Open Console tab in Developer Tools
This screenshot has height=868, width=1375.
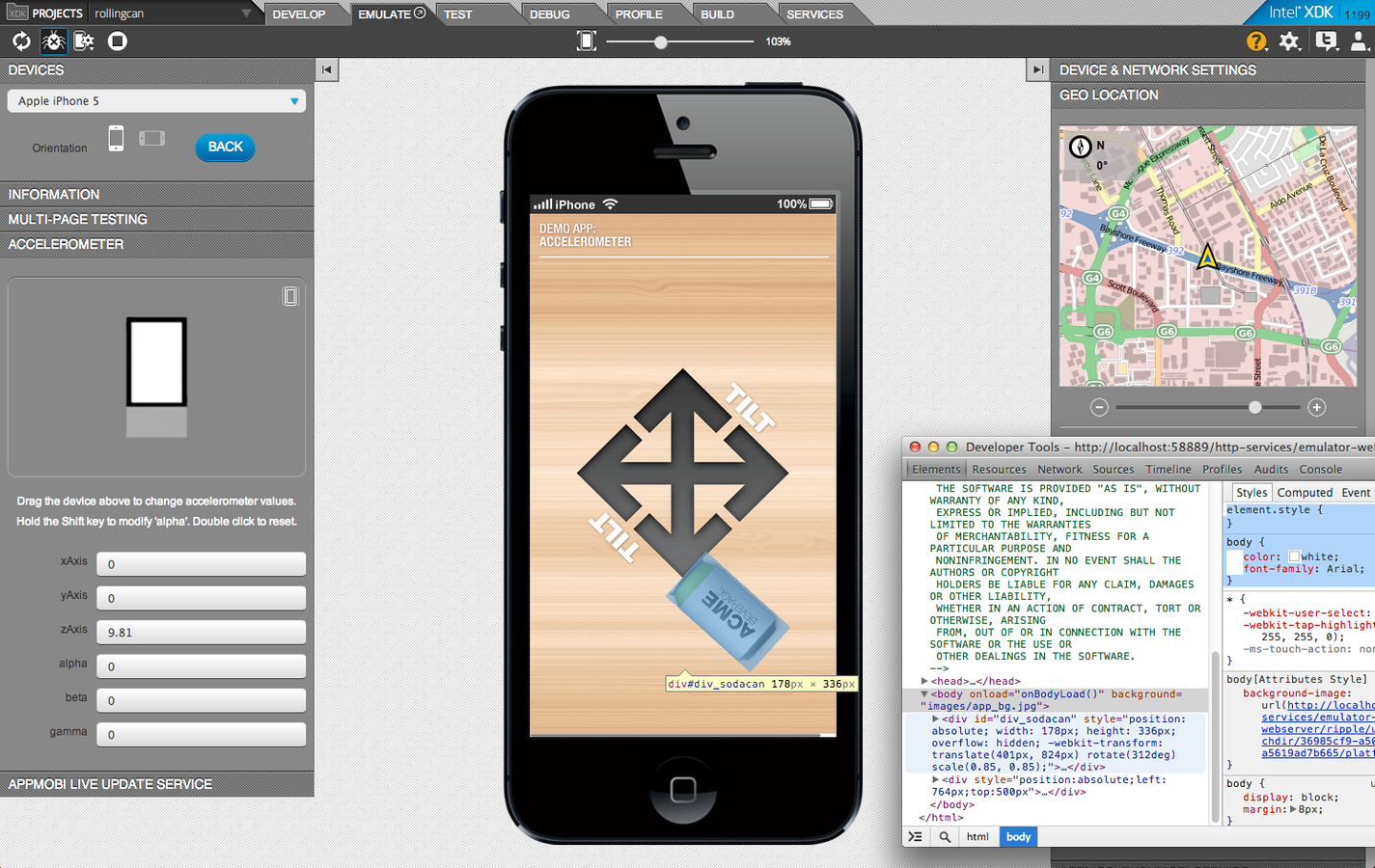(x=1321, y=470)
